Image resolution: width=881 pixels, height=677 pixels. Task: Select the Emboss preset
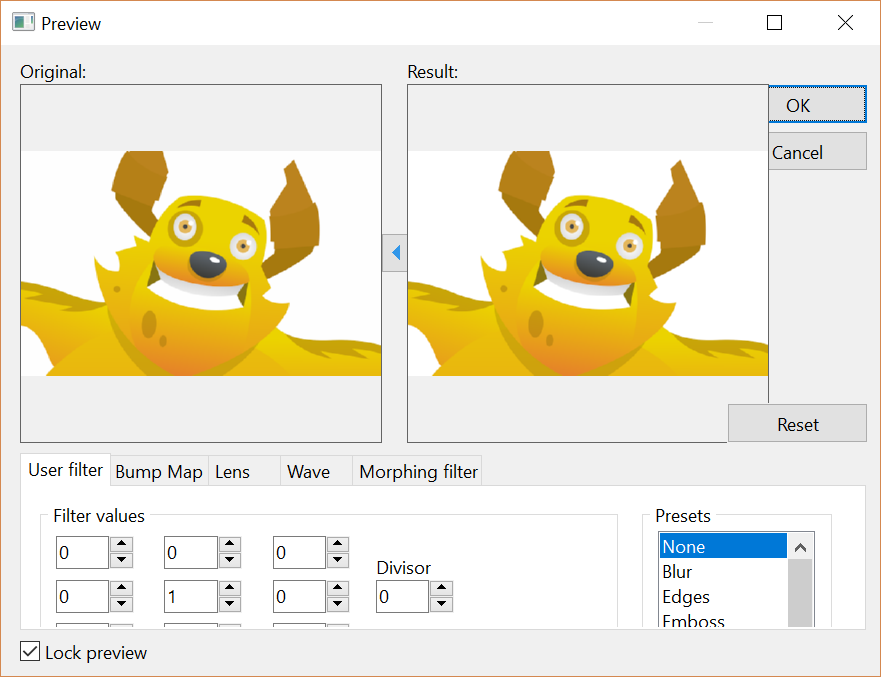(x=723, y=618)
